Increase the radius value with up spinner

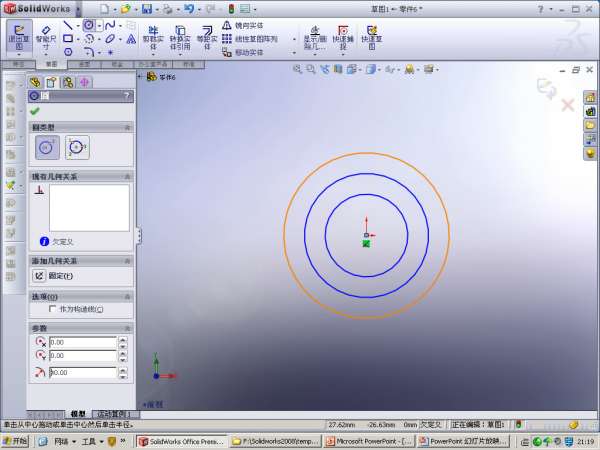(123, 370)
